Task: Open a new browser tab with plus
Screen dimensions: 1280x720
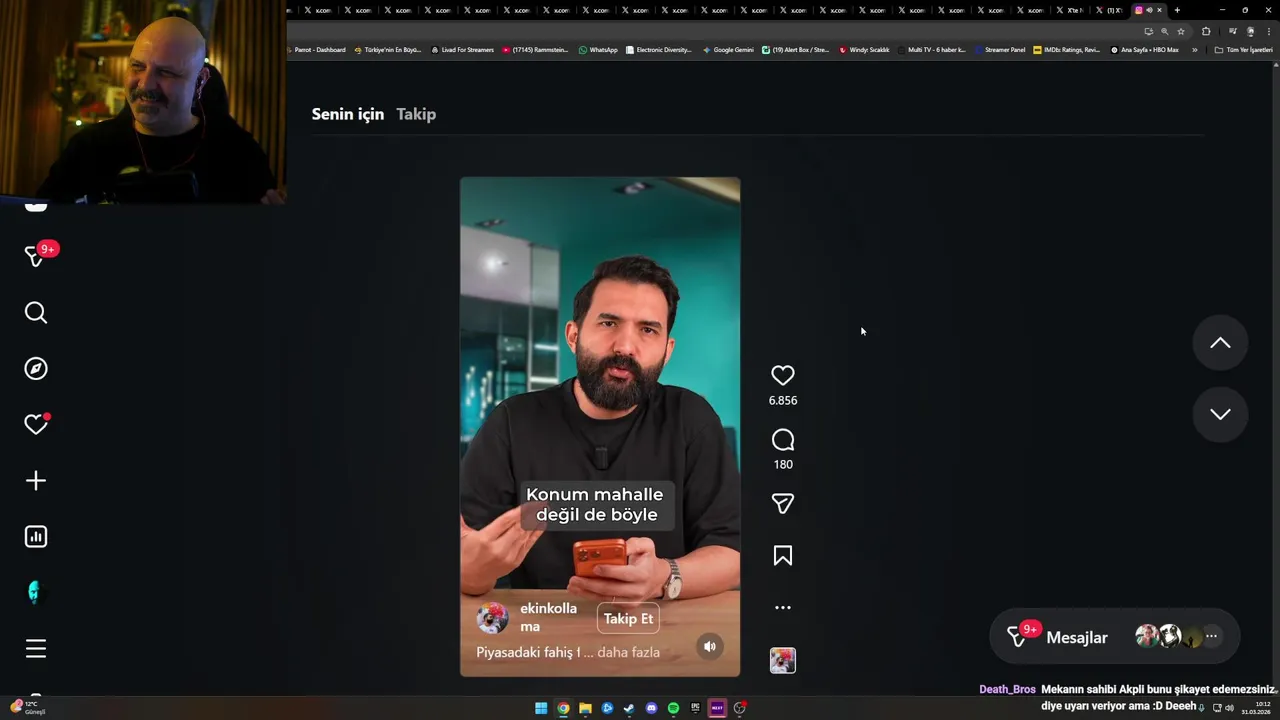Action: click(1177, 10)
